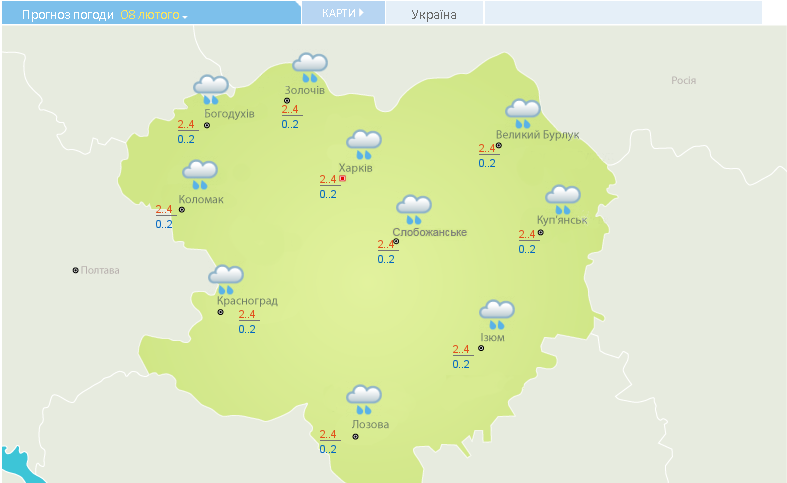Switch to the Україна tab
Image resolution: width=787 pixels, height=483 pixels.
coord(434,15)
